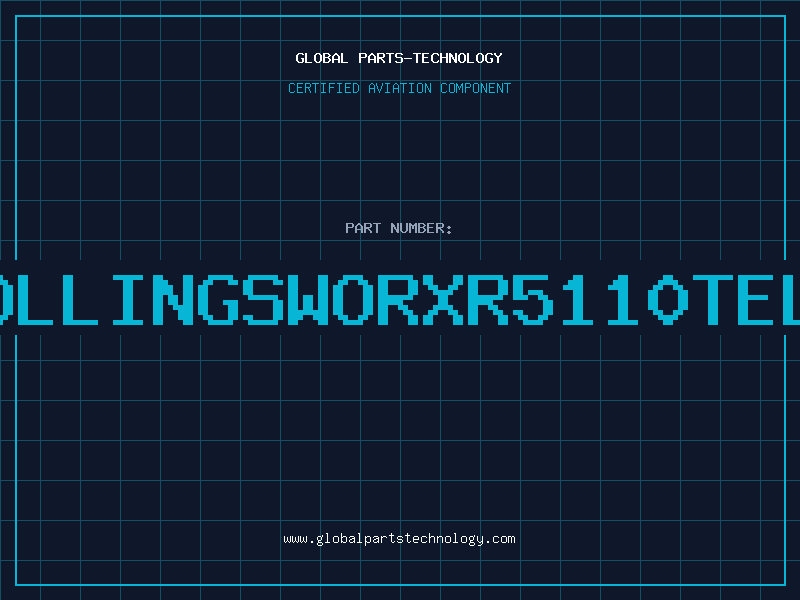Click the GLOBAL PARTS-TECHNOLOGY heading

click(399, 58)
